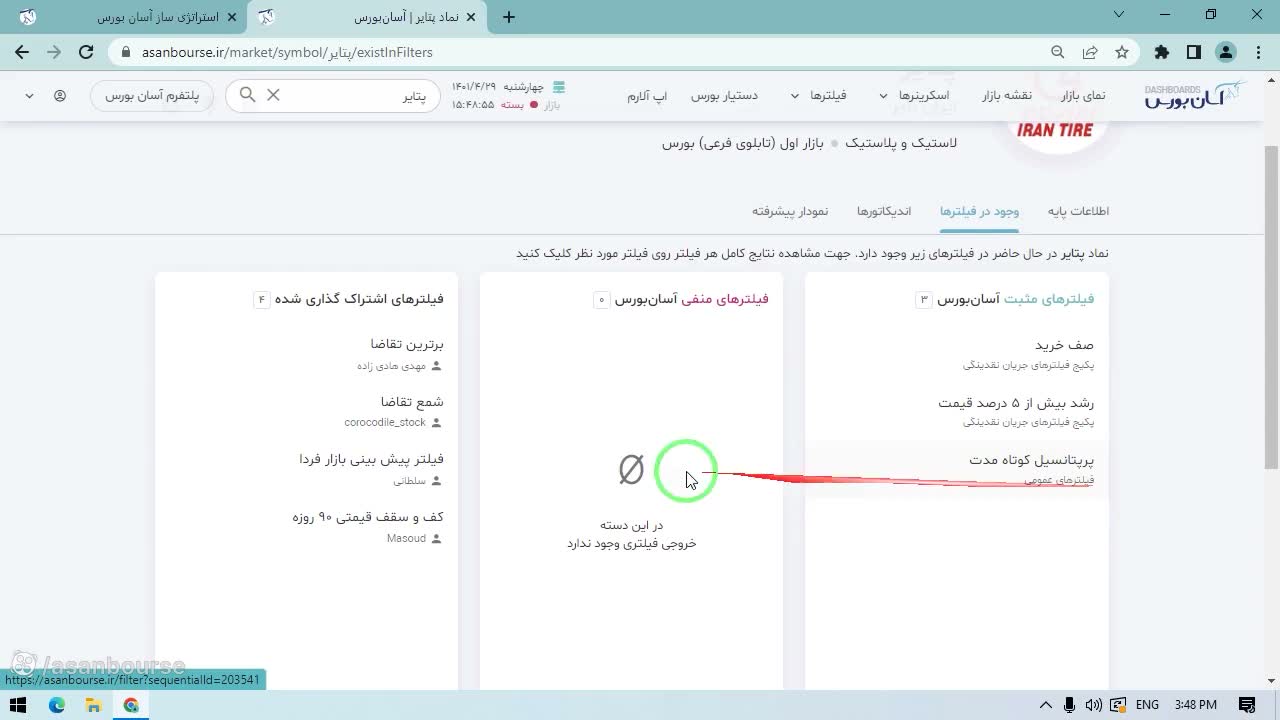
Task: Open a new browser tab with plus
Action: [x=509, y=17]
